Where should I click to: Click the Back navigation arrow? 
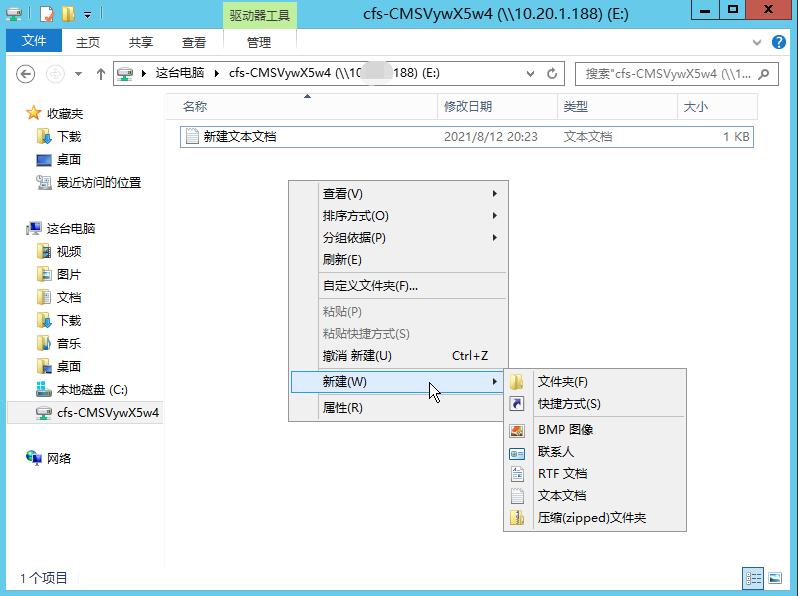pyautogui.click(x=25, y=74)
